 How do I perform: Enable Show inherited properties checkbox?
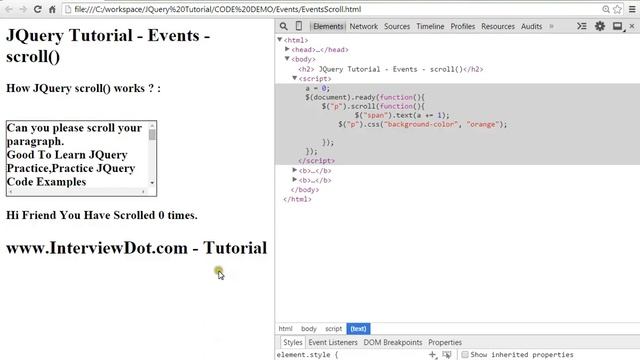click(465, 355)
